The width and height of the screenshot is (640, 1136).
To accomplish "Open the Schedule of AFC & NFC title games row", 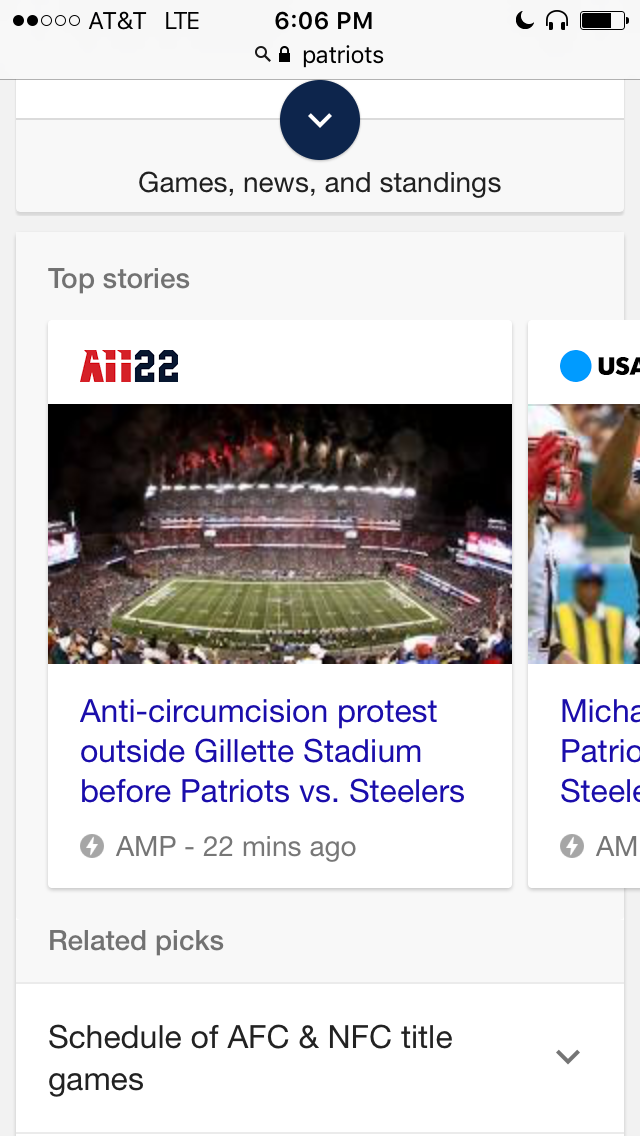I will (250, 1058).
